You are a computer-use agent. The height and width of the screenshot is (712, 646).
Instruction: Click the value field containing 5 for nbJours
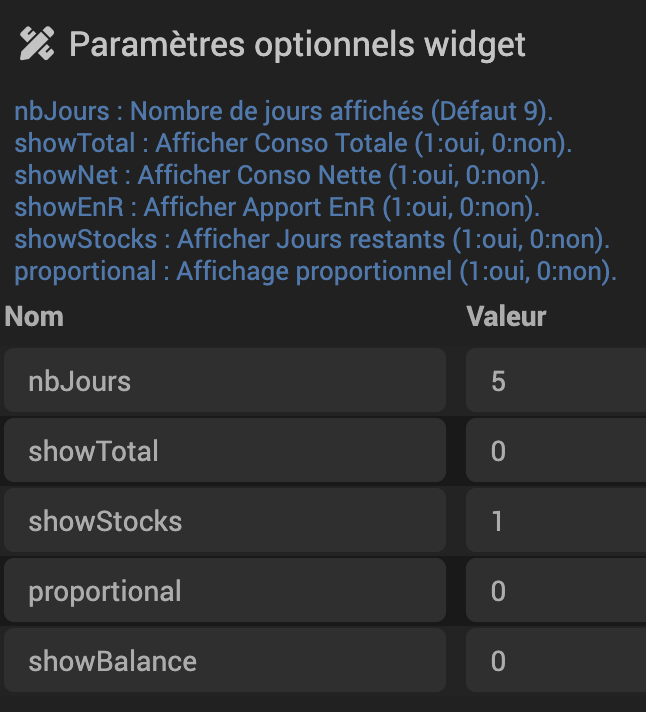pyautogui.click(x=555, y=381)
